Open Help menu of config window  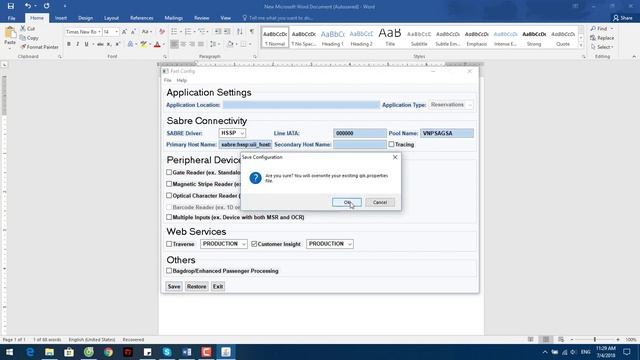[182, 80]
